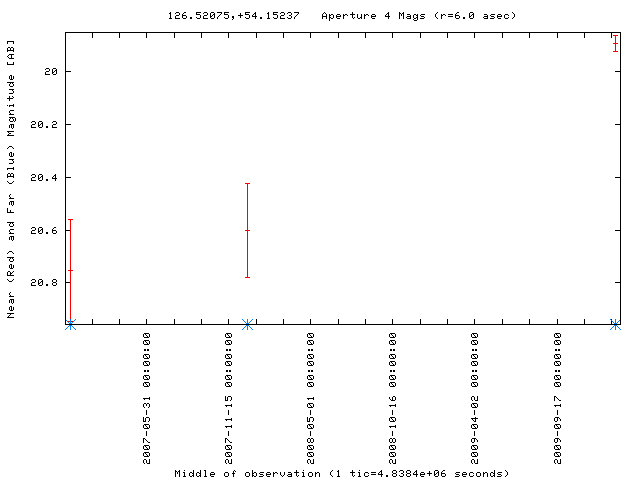Click the leftmost blue asterisk marker
This screenshot has width=640, height=480.
click(x=71, y=325)
